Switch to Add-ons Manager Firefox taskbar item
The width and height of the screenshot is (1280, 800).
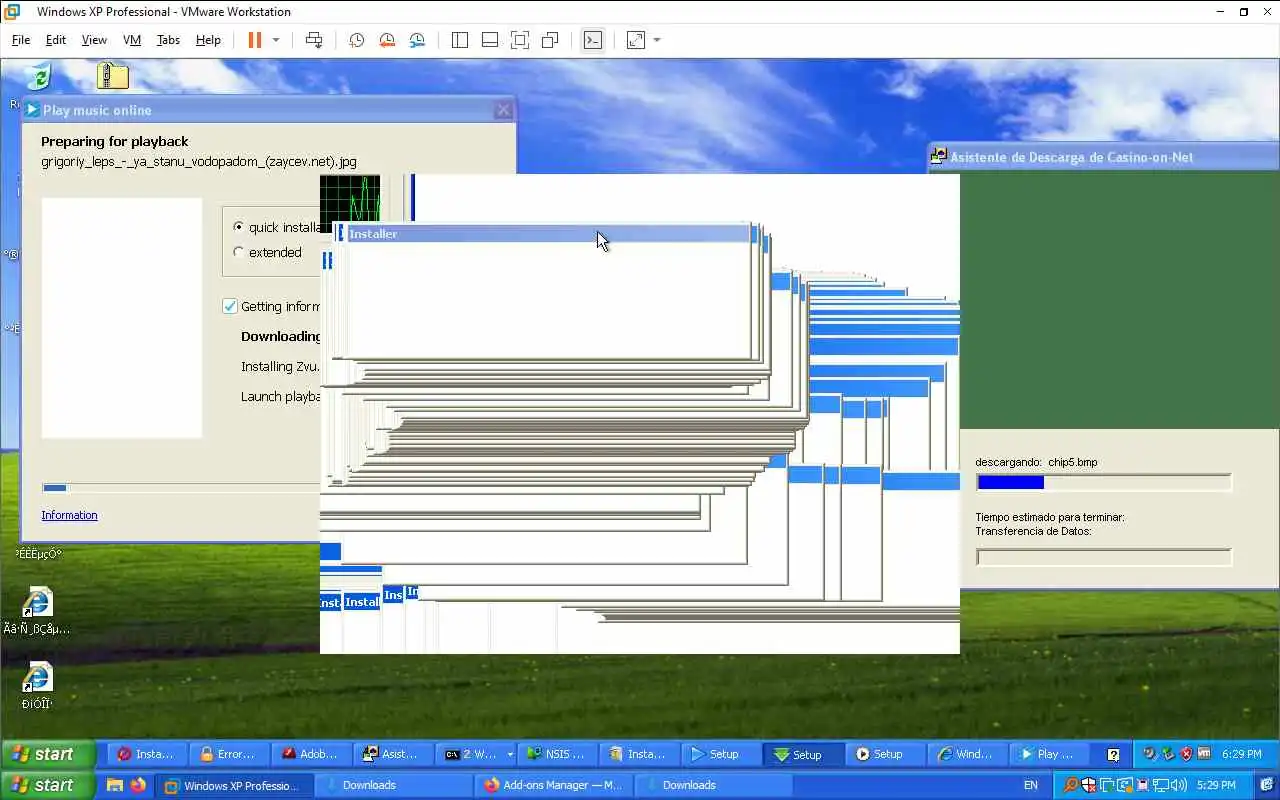point(553,785)
